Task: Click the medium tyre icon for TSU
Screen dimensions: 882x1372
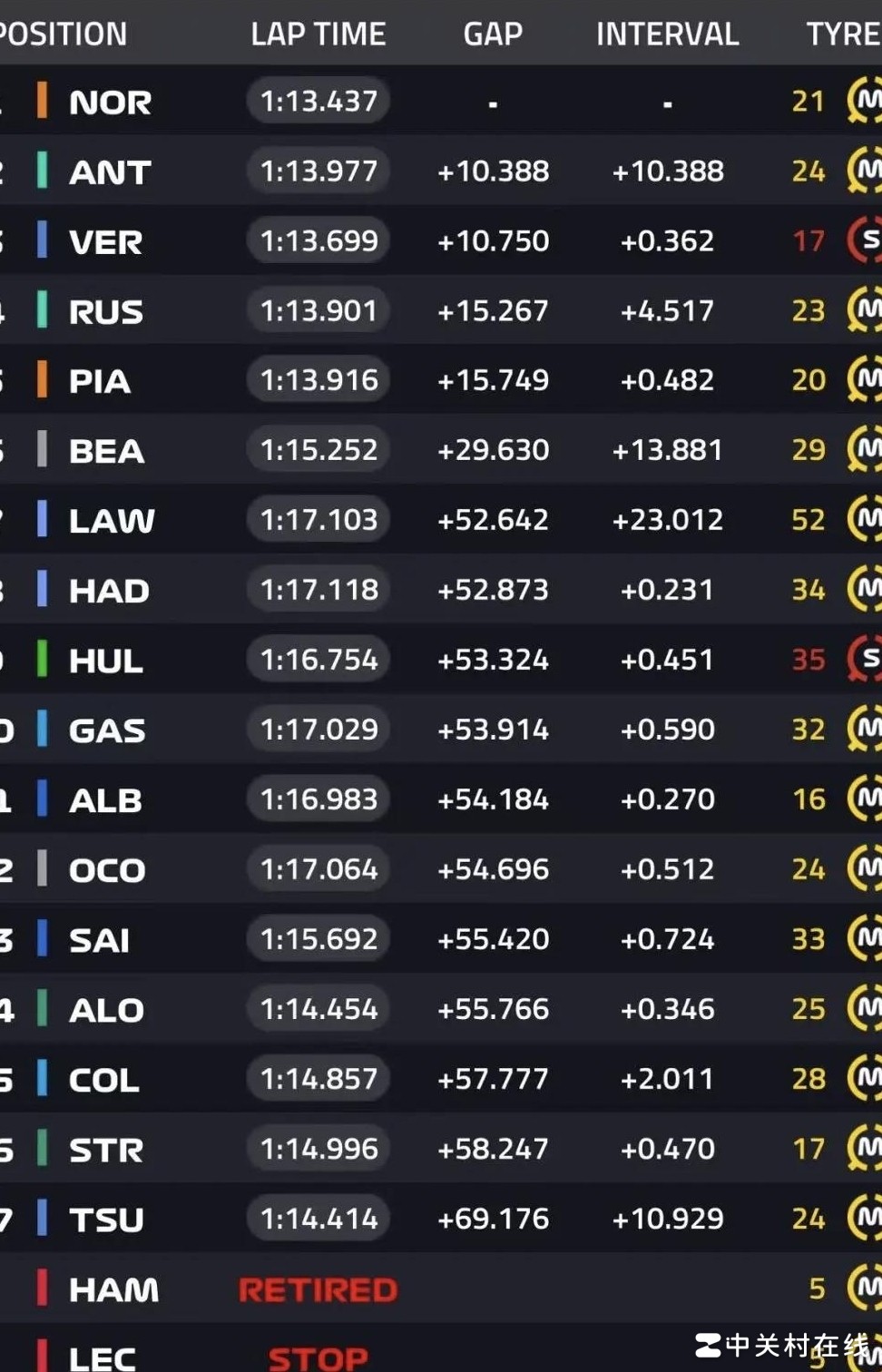Action: click(866, 1218)
